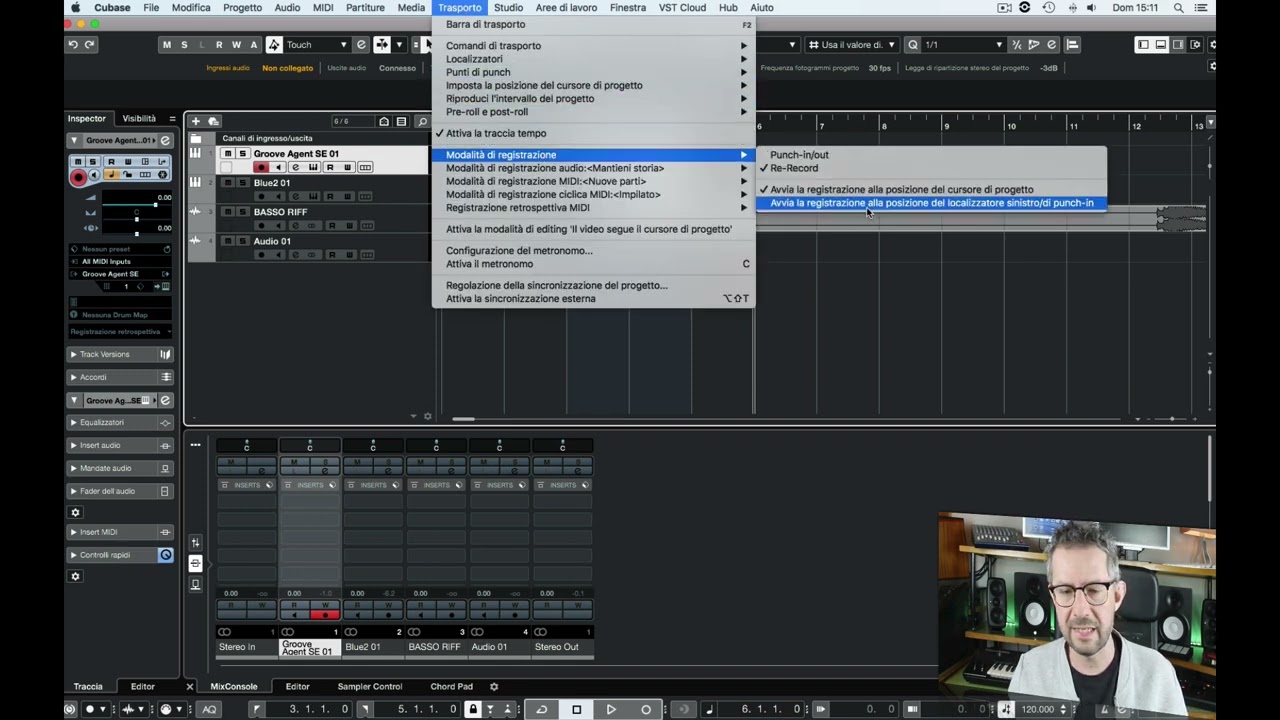This screenshot has height=720, width=1280.
Task: Open track preset find icon next to add track
Action: click(213, 121)
